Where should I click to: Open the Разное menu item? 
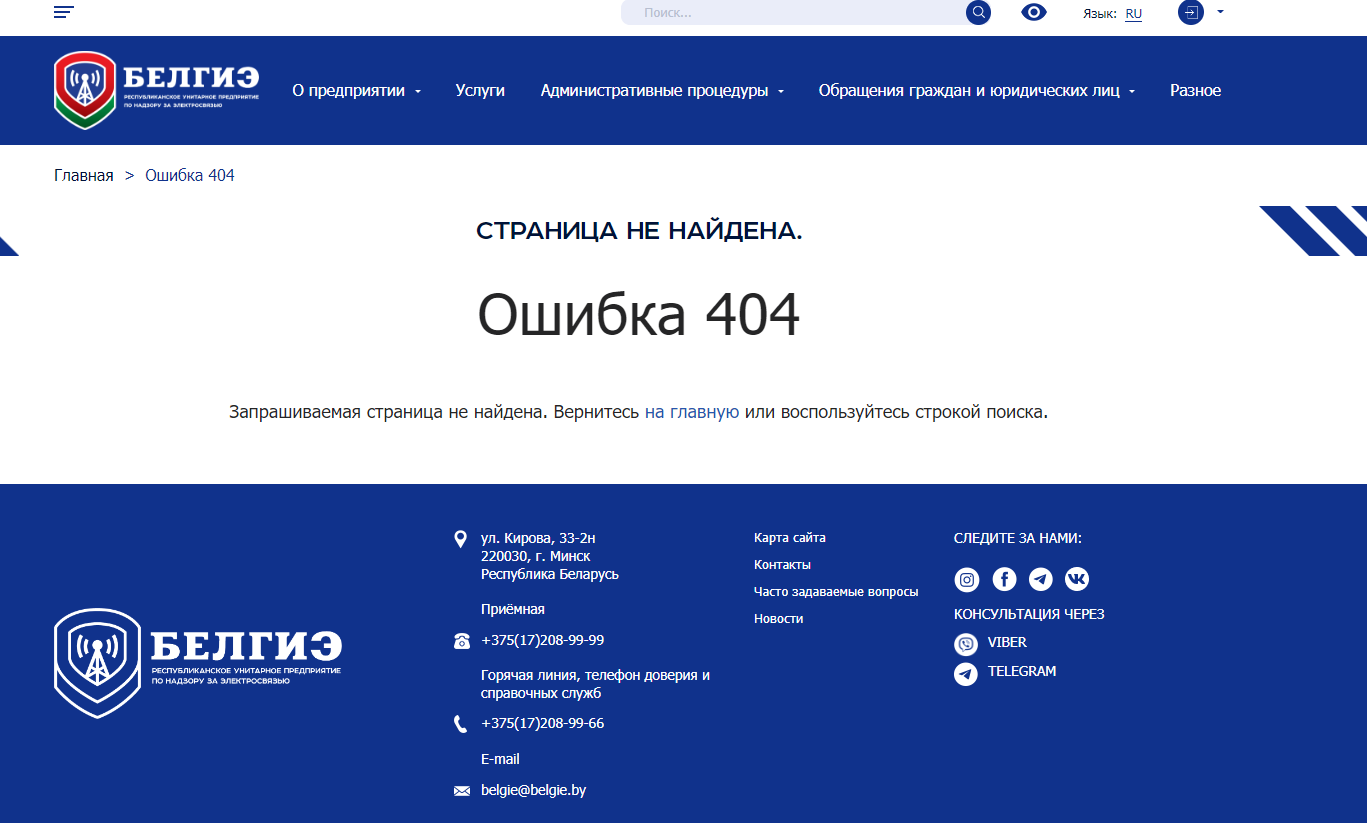tap(1195, 90)
